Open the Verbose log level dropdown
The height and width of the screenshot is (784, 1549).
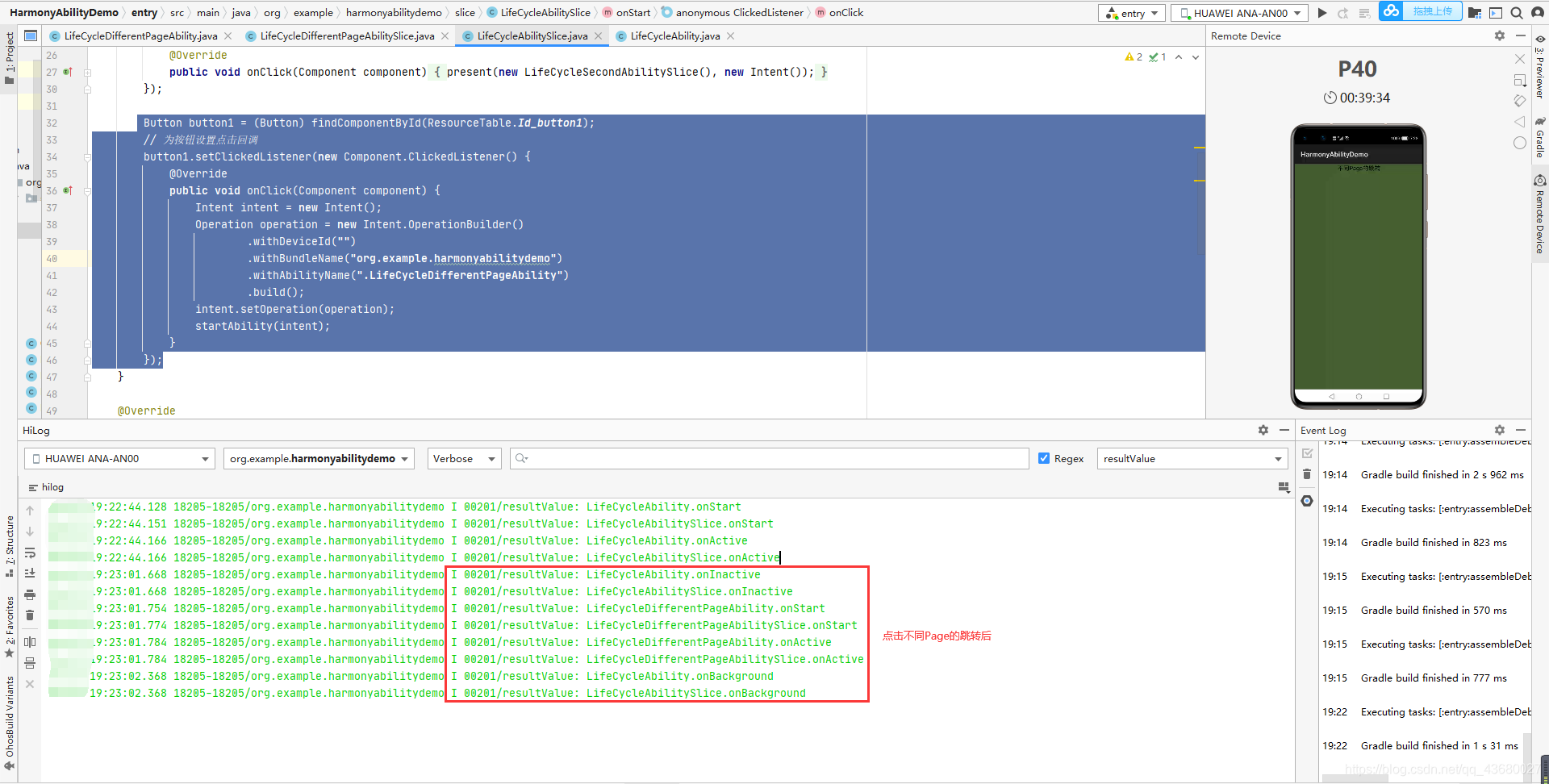pos(464,458)
